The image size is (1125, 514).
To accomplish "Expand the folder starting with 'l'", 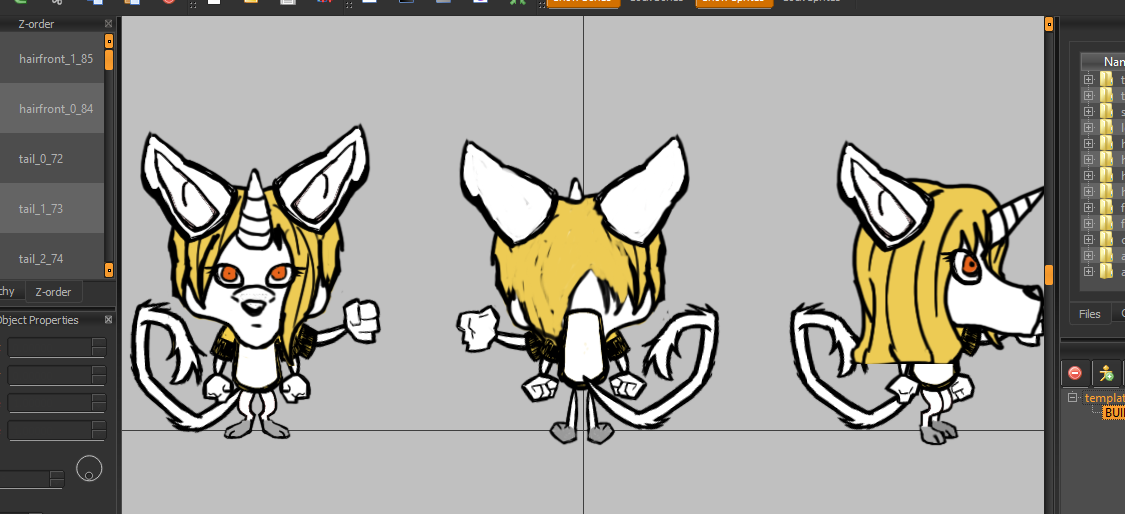I will 1088,128.
